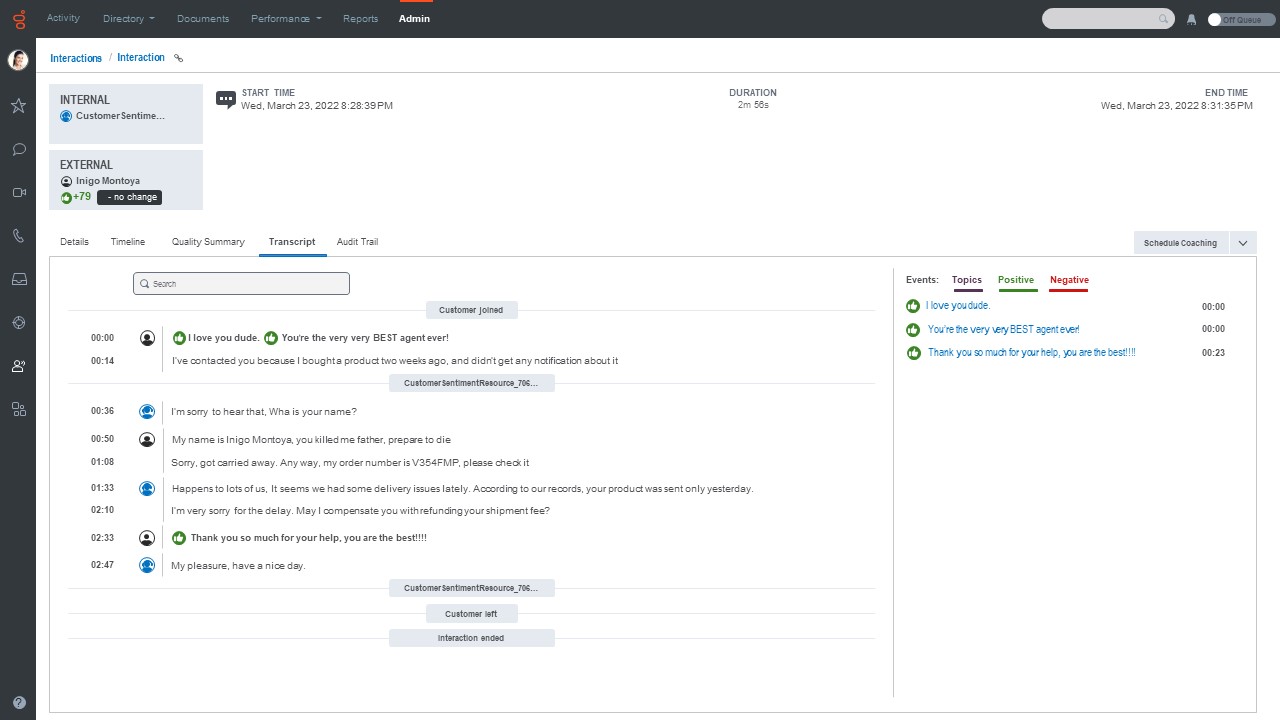The height and width of the screenshot is (720, 1280).
Task: Open the Documents menu
Action: 203,19
